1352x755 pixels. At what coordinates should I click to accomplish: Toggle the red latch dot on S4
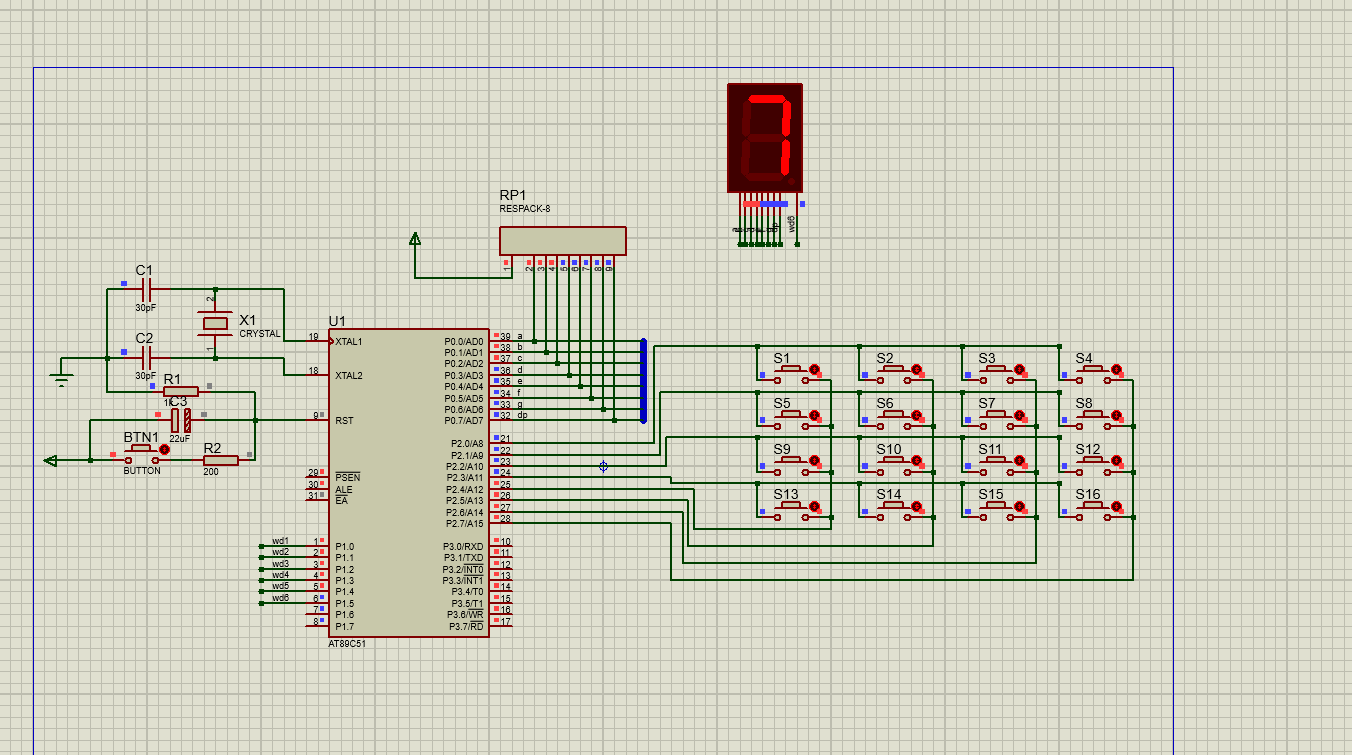tap(1116, 370)
